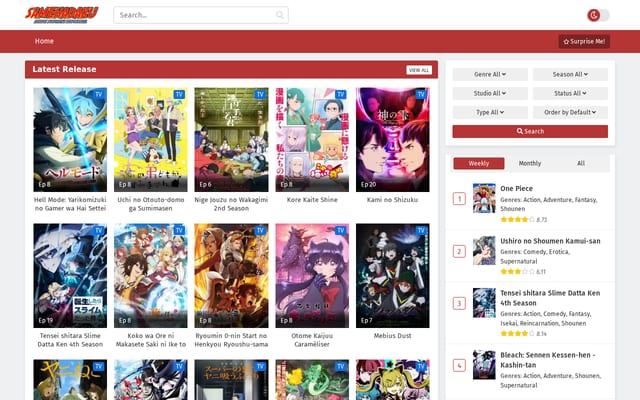The height and width of the screenshot is (400, 640).
Task: Open Uchi no Otouto-domo ga Sumimasen poster
Action: (x=151, y=140)
